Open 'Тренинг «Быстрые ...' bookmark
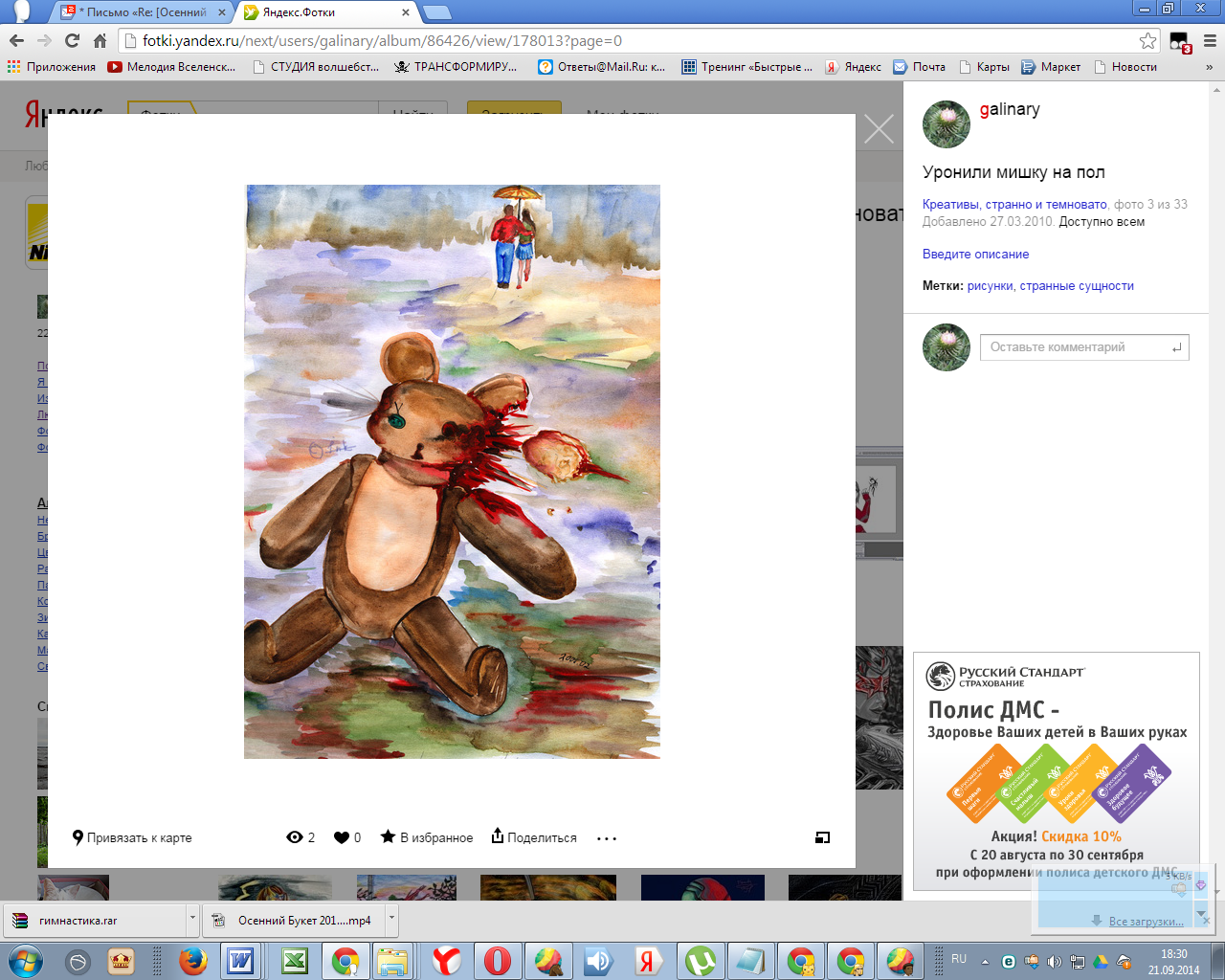1225x980 pixels. tap(746, 67)
